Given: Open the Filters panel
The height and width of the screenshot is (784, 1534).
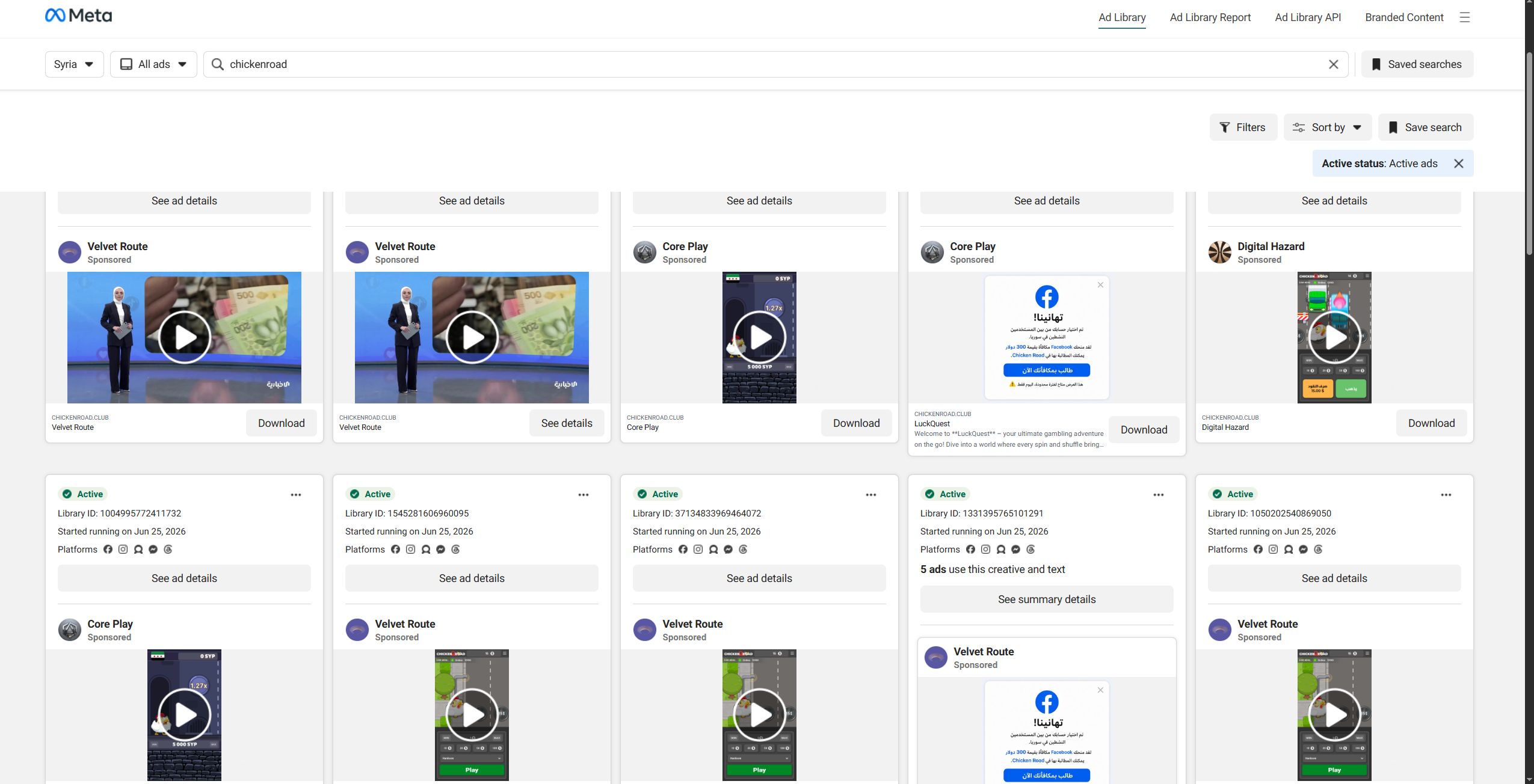Looking at the screenshot, I should click(1243, 127).
